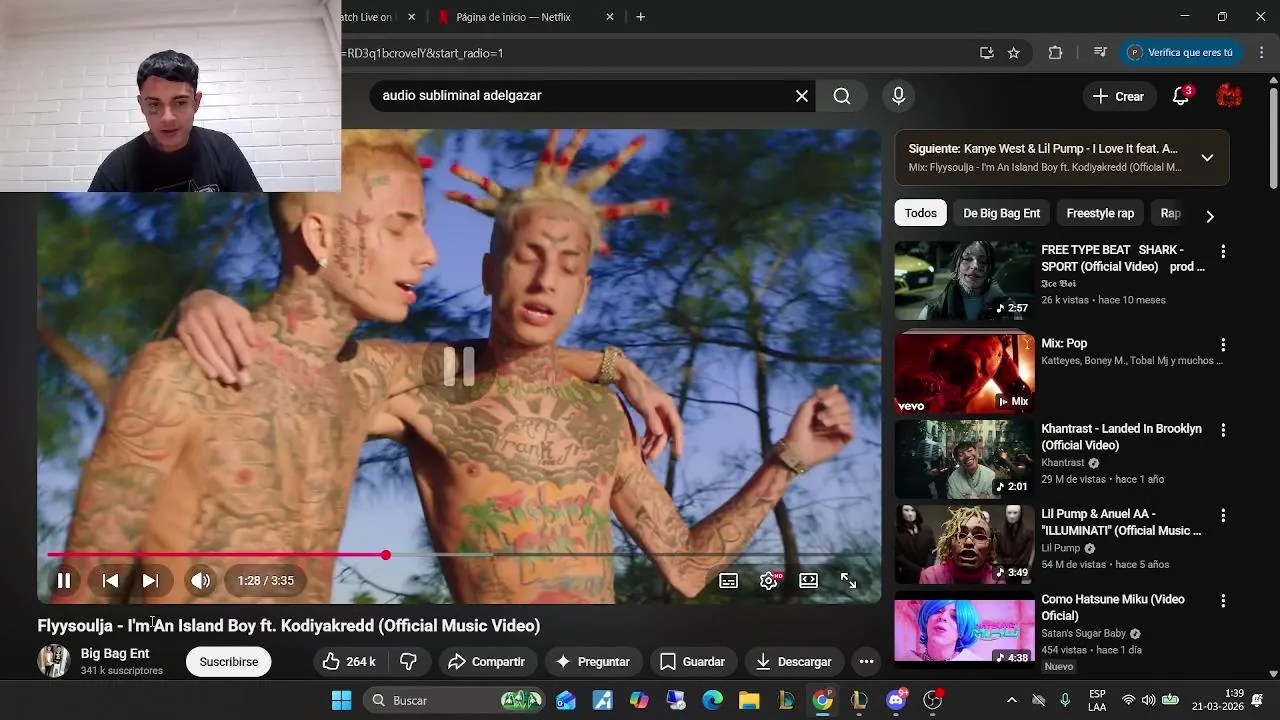This screenshot has width=1280, height=720.
Task: Subscribe to Big Bag Ent channel
Action: (228, 662)
